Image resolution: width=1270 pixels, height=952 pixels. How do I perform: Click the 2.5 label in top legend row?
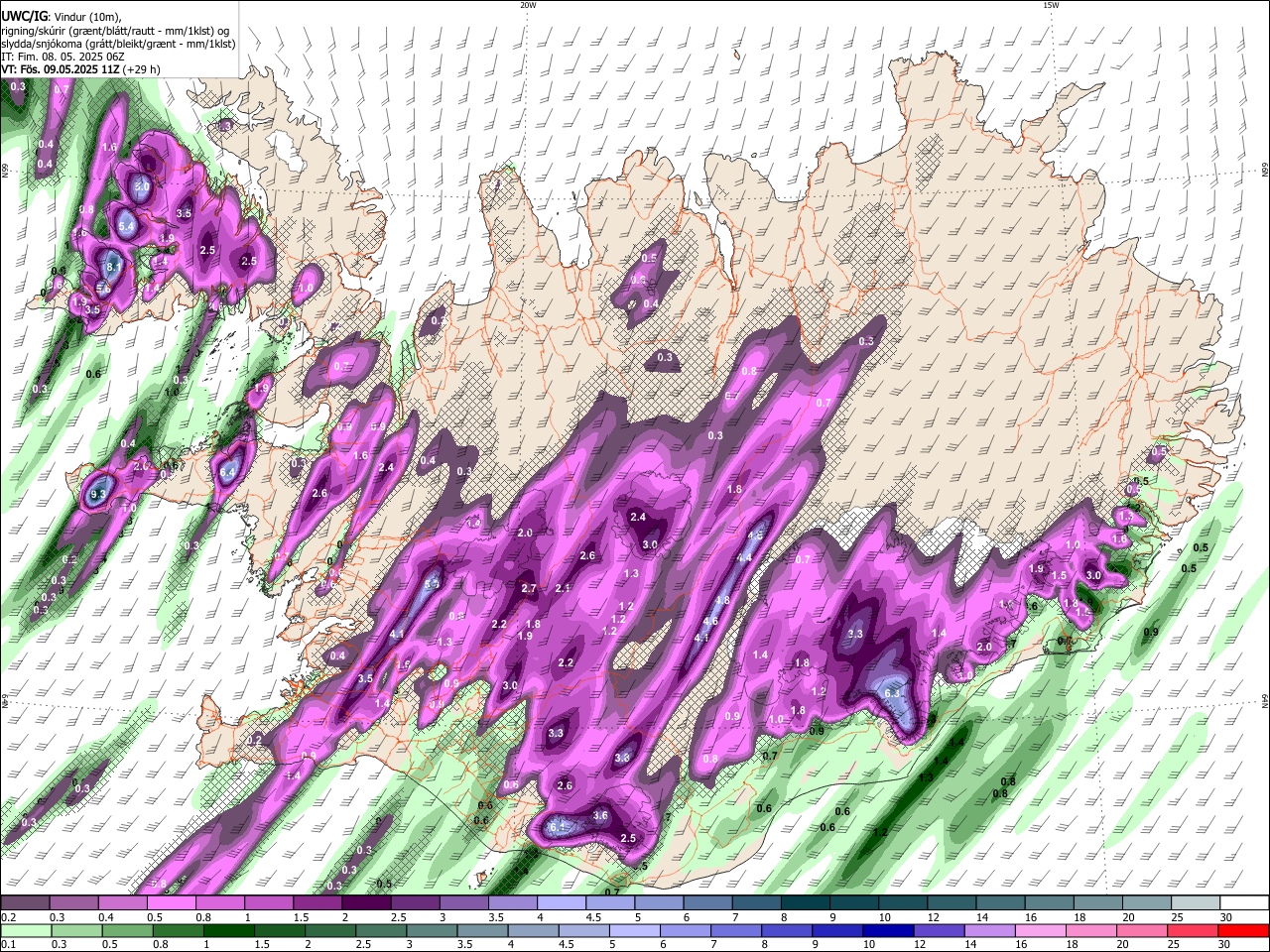click(398, 917)
